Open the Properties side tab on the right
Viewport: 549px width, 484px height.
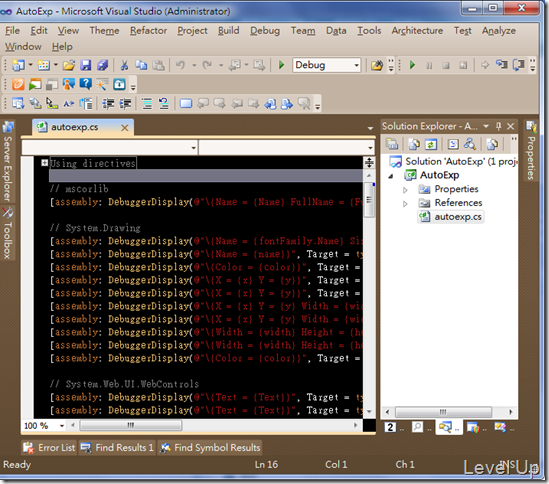531,151
